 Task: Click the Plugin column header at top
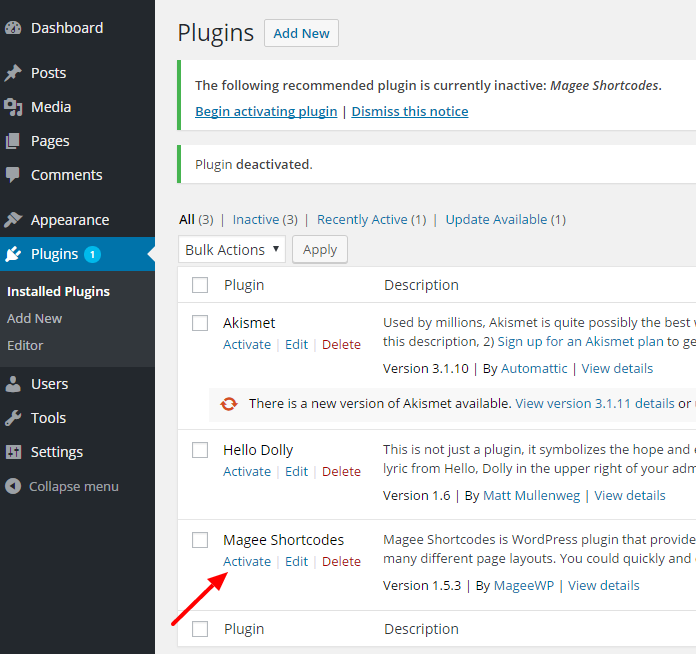pos(244,285)
